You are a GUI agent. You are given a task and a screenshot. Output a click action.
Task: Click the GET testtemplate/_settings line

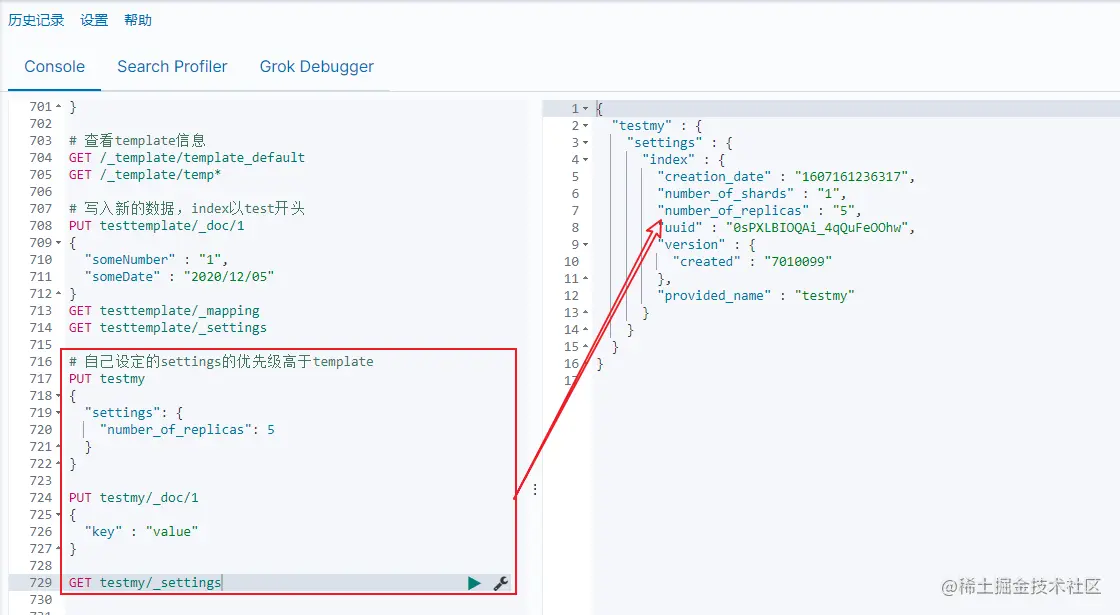point(168,328)
